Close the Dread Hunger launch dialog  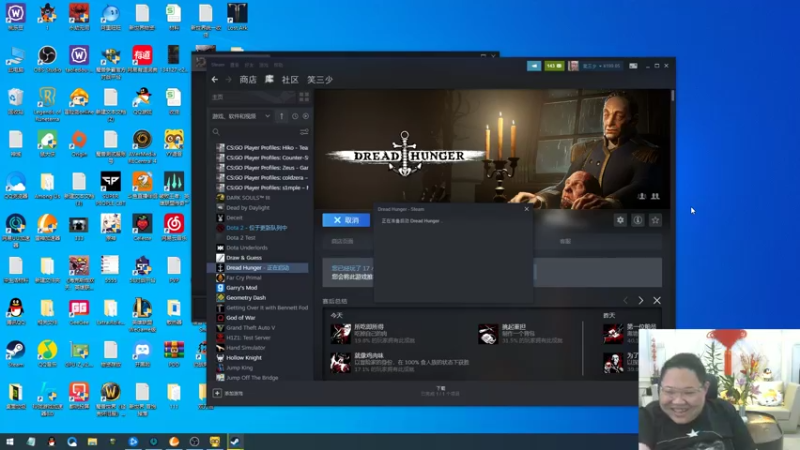527,209
